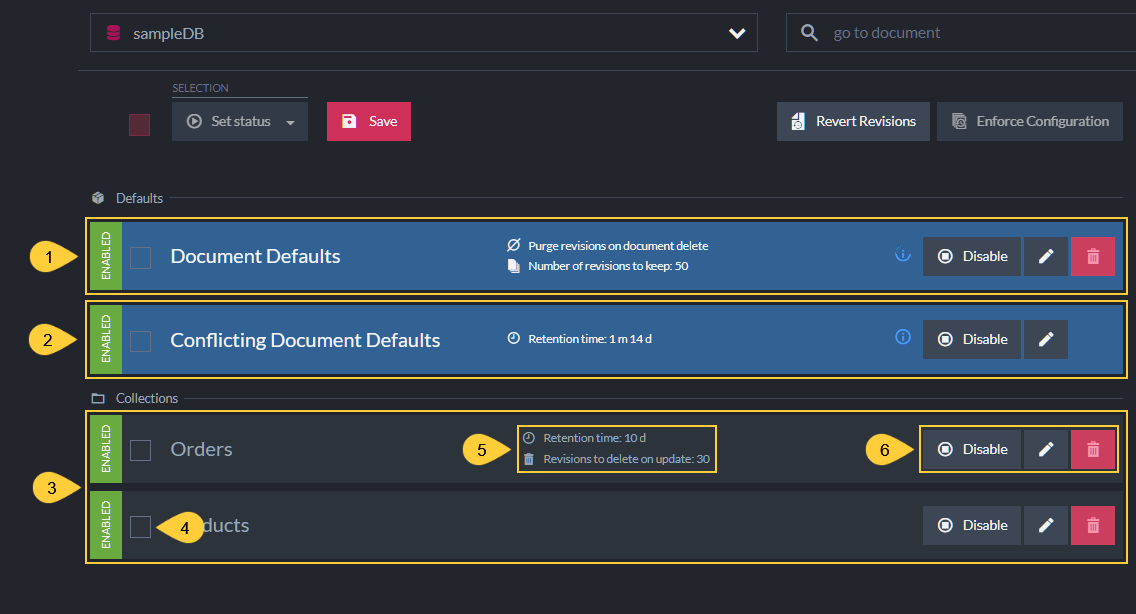Open the sampleDB database dropdown
Screen dimensions: 1136x614
coord(424,33)
